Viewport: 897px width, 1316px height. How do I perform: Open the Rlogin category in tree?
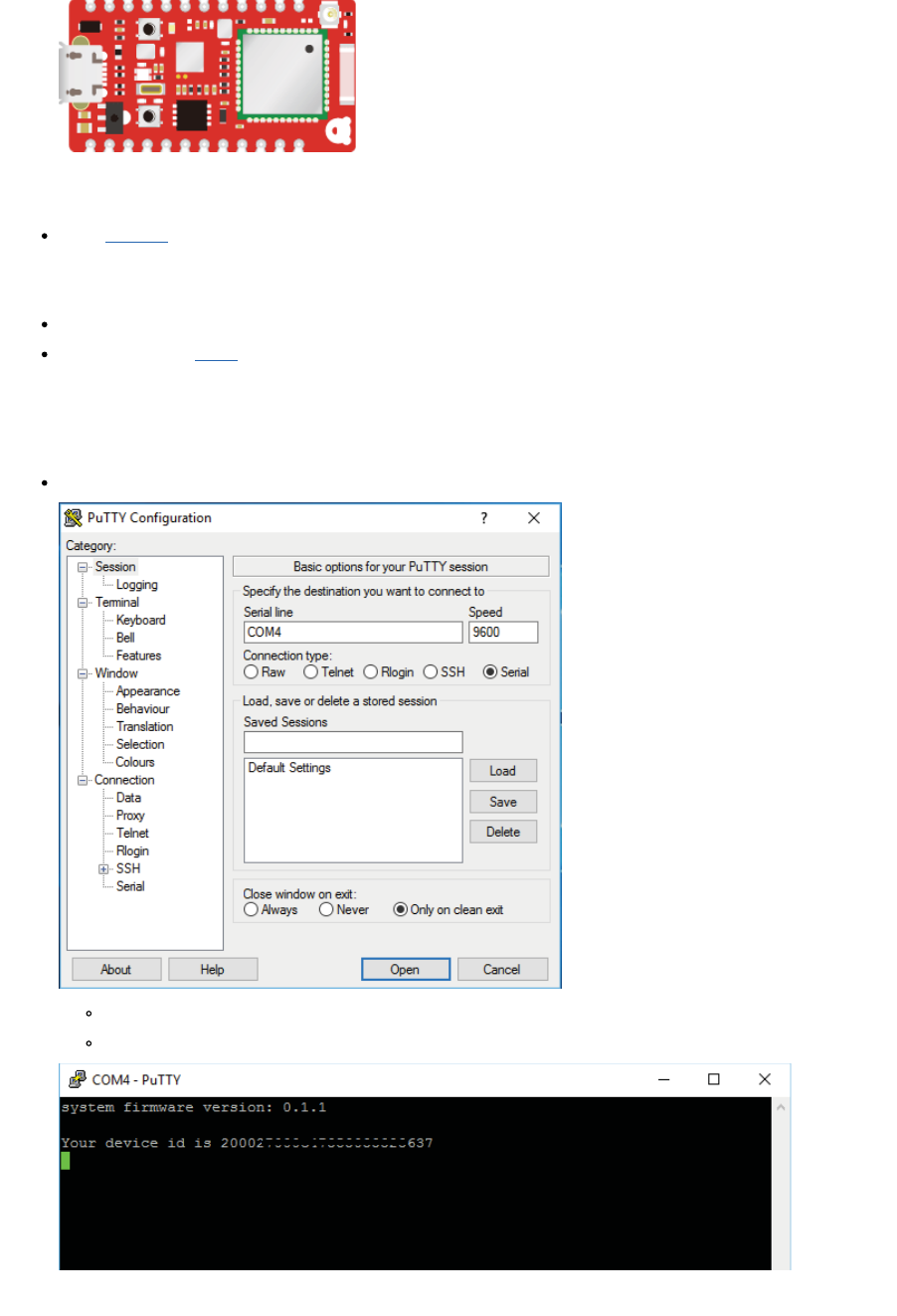click(132, 851)
